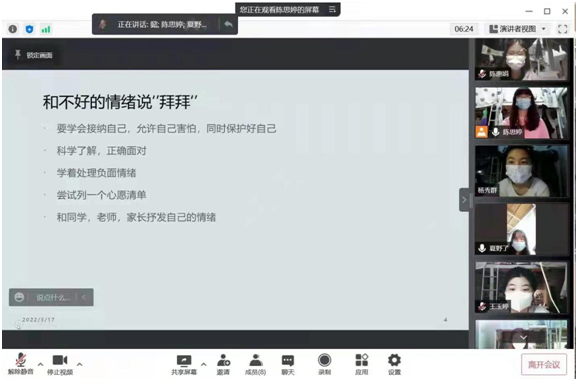This screenshot has width=578, height=381.
Task: Open the speaker view (演讲者视图) dropdown
Action: pyautogui.click(x=518, y=29)
